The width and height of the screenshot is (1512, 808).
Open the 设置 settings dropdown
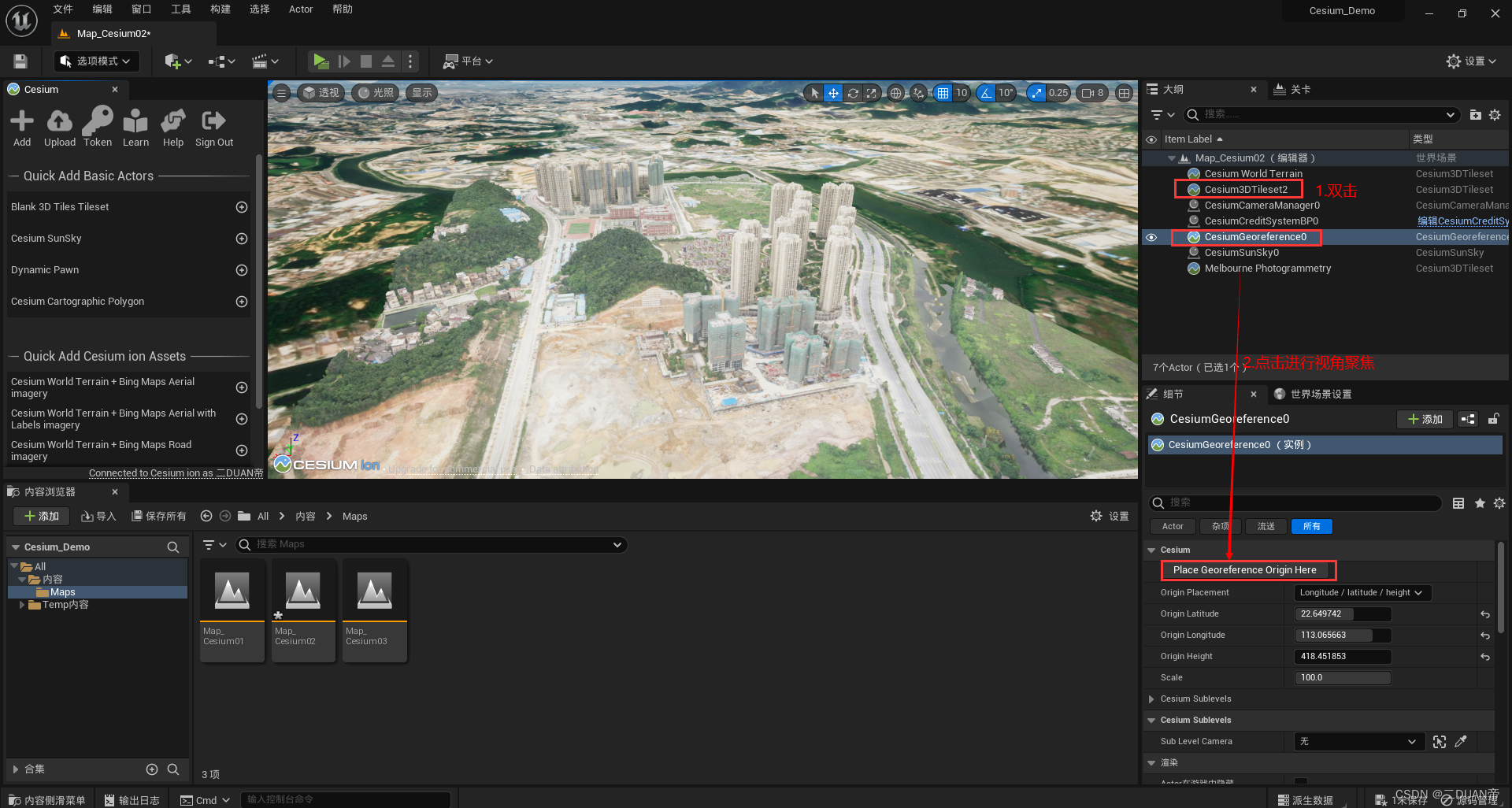(x=1472, y=61)
